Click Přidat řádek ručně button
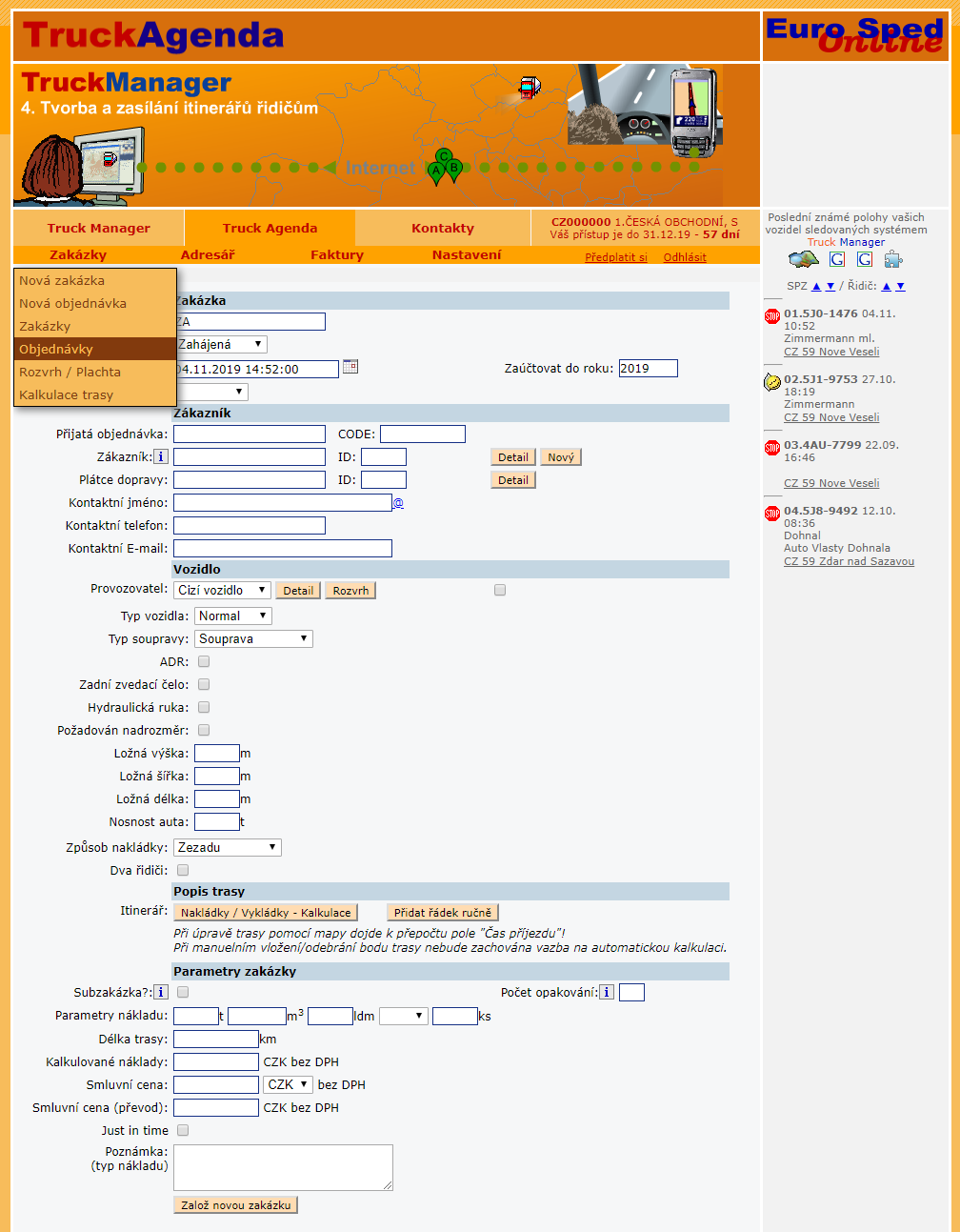 point(443,913)
